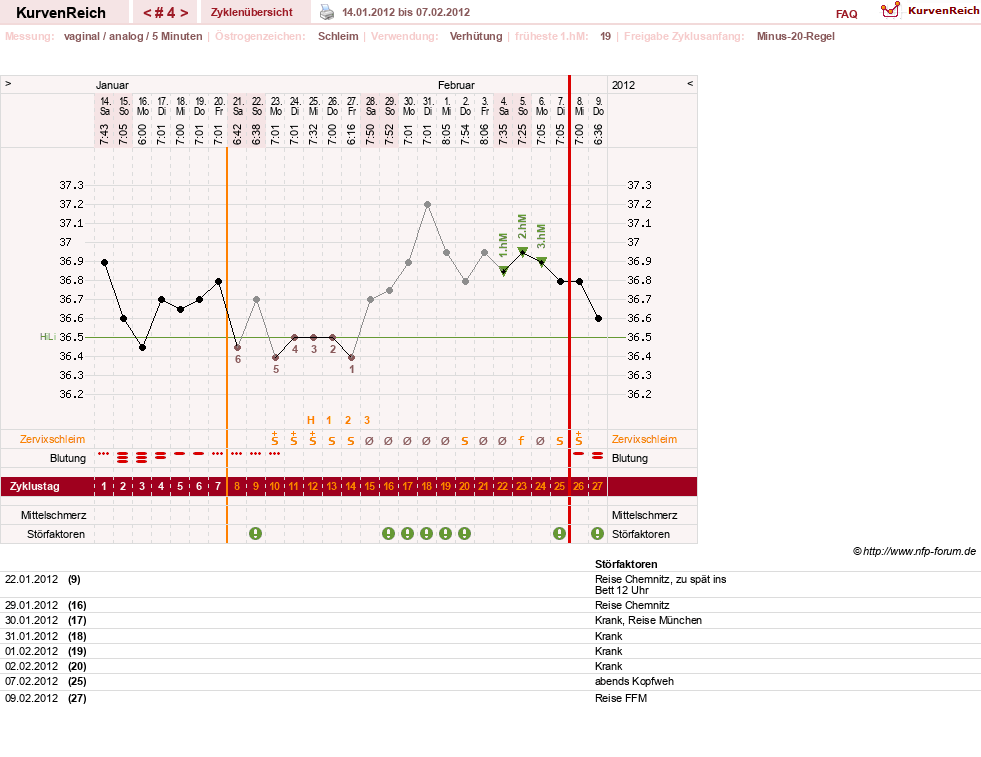The width and height of the screenshot is (981, 757).
Task: Click the bleeding icon on cycle day 27
Action: (597, 455)
